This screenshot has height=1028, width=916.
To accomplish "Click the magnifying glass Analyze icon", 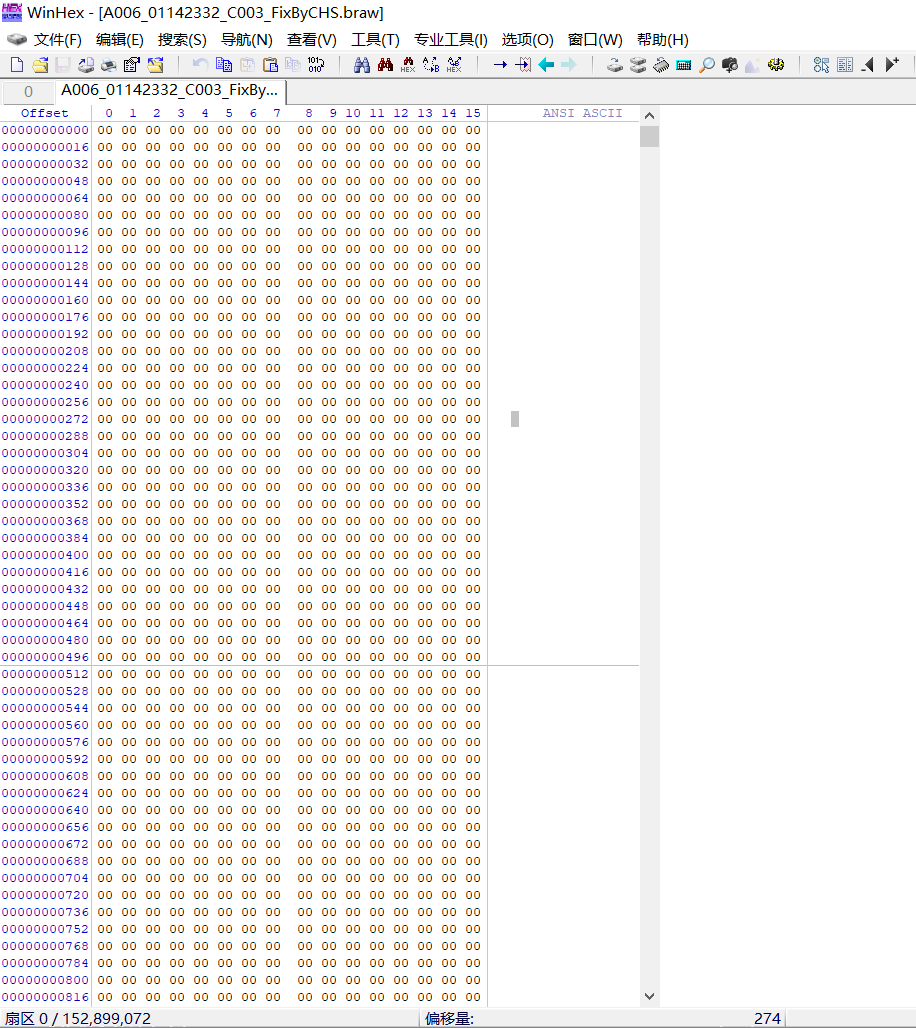I will [707, 64].
